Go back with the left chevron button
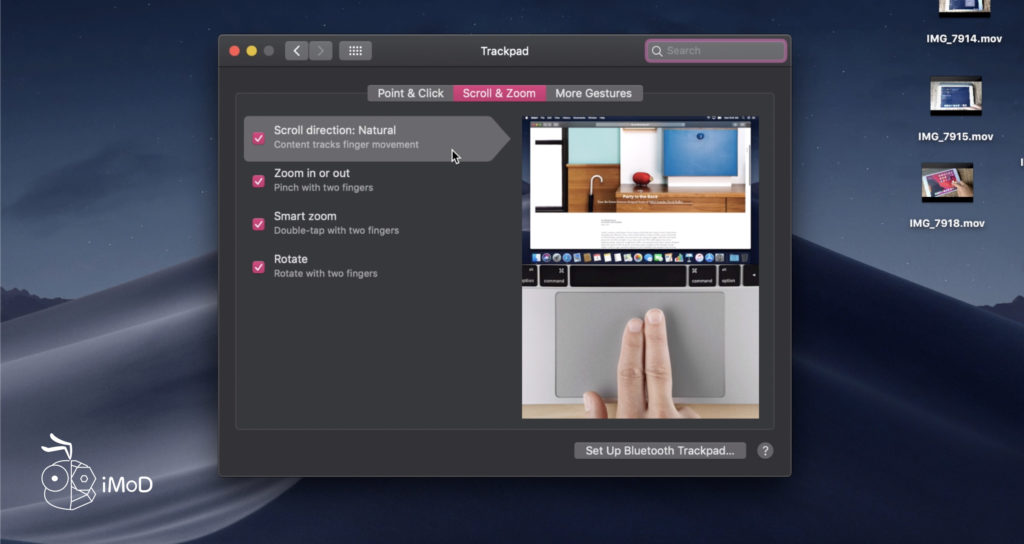The image size is (1024, 544). 296,51
